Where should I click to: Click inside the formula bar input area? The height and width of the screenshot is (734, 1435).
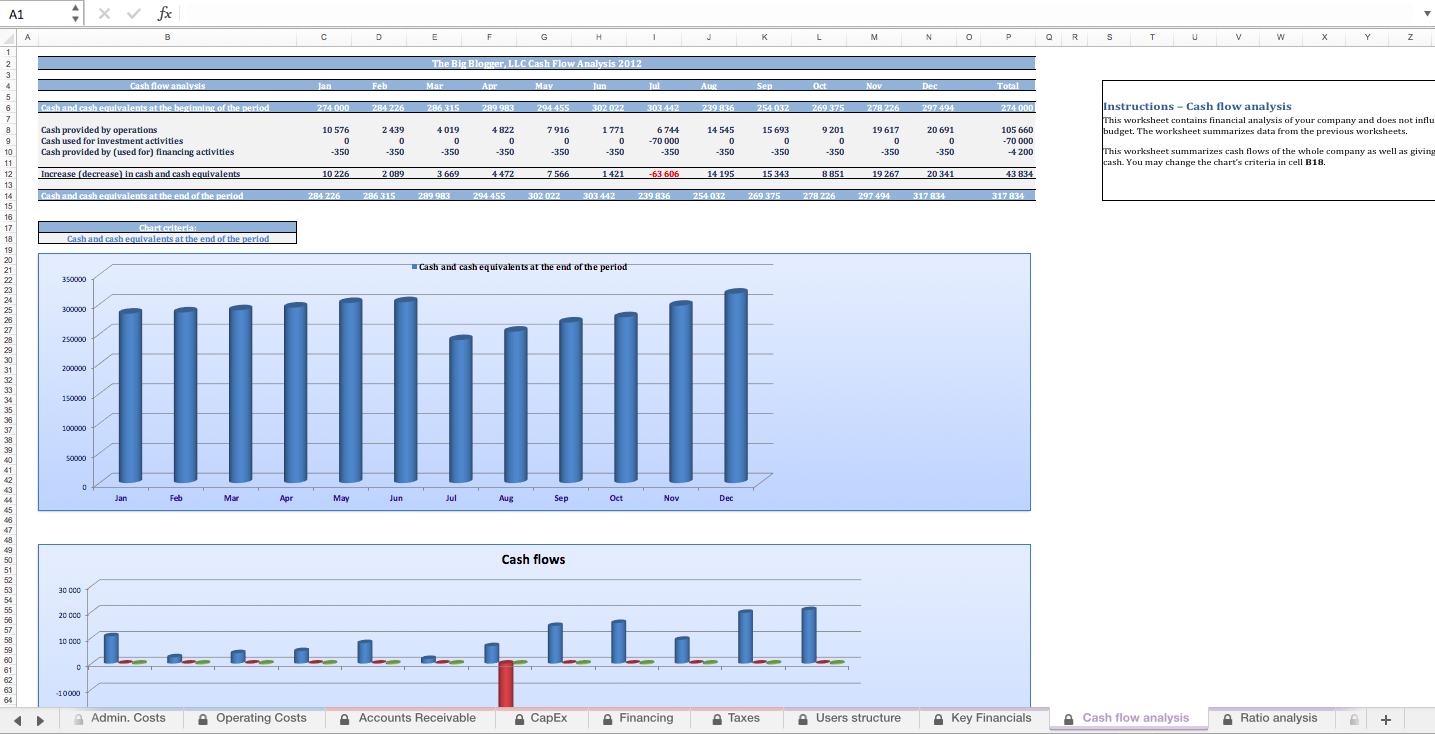click(798, 14)
